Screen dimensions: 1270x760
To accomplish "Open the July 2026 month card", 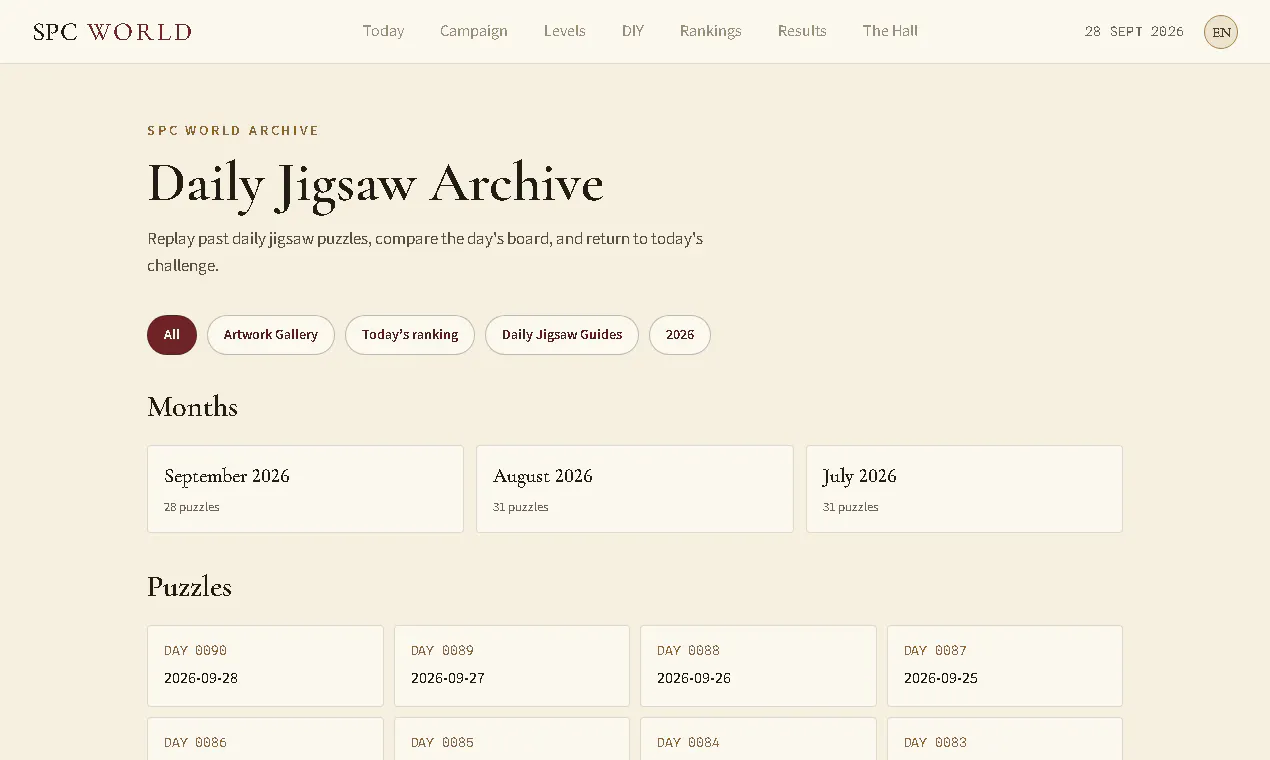I will 964,489.
